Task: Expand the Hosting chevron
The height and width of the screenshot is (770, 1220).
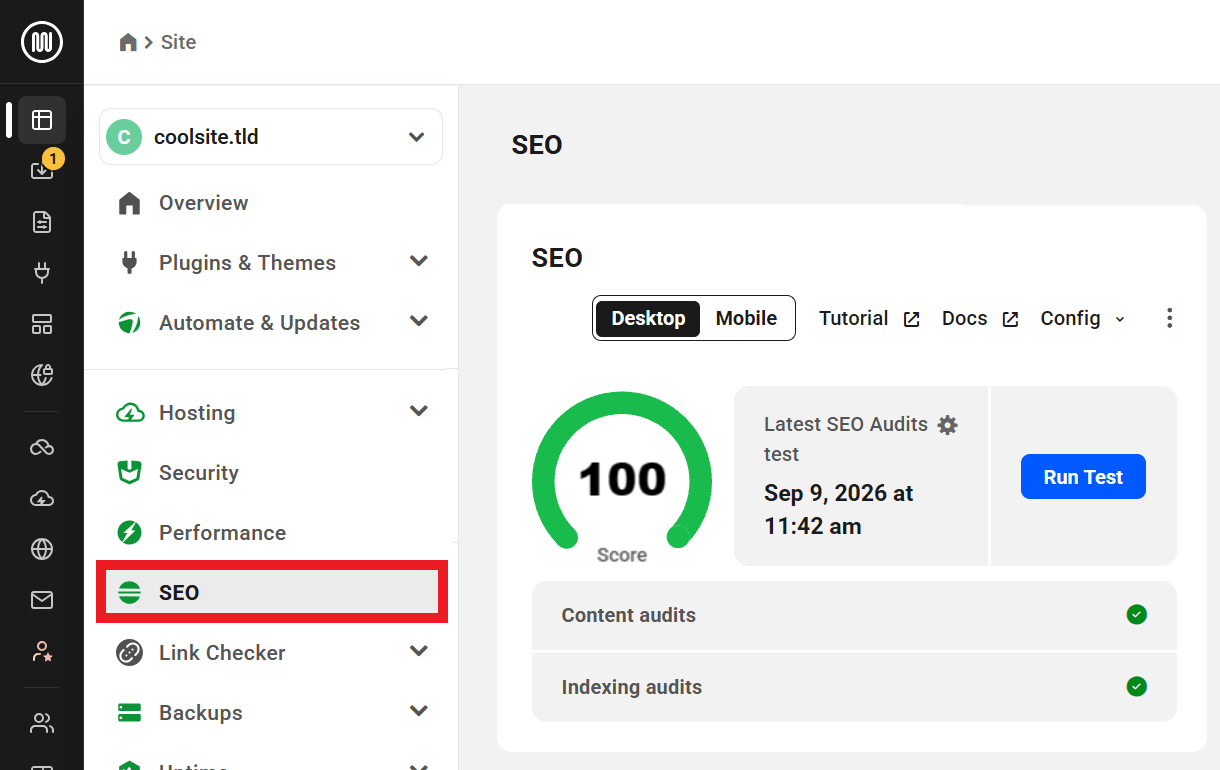Action: tap(419, 412)
